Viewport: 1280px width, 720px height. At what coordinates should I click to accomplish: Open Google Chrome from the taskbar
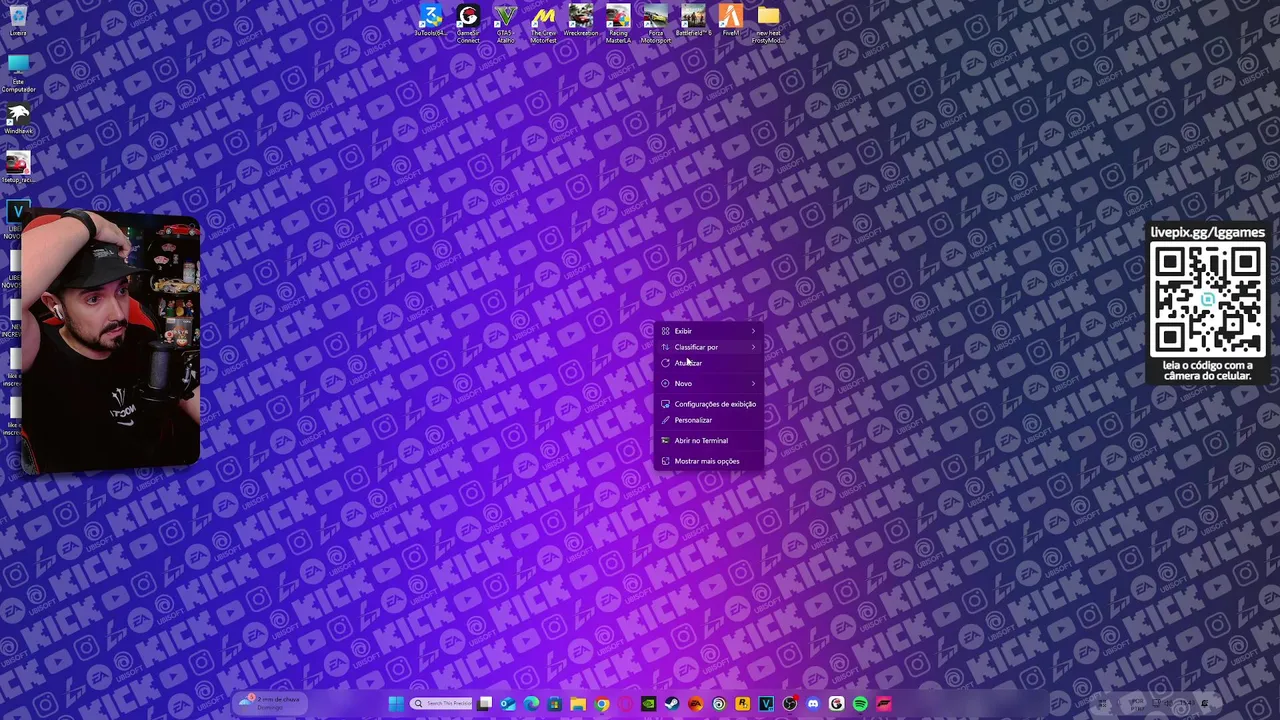602,704
